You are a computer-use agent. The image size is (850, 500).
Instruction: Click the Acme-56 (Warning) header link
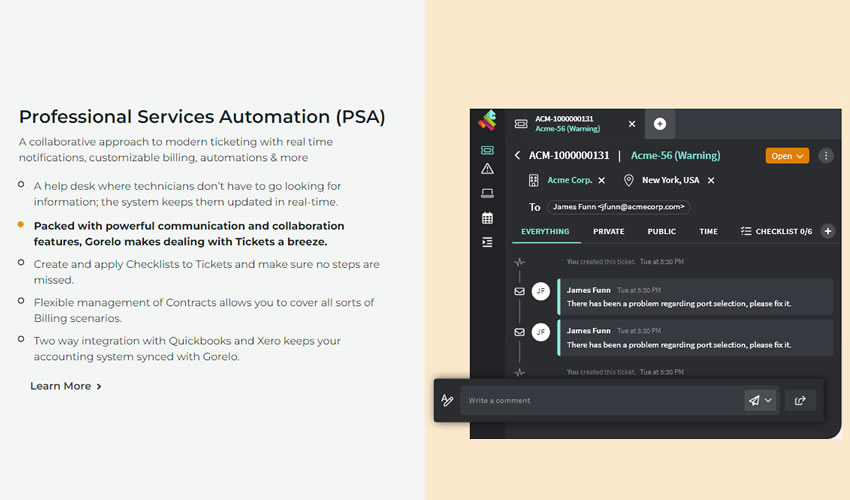coord(675,156)
